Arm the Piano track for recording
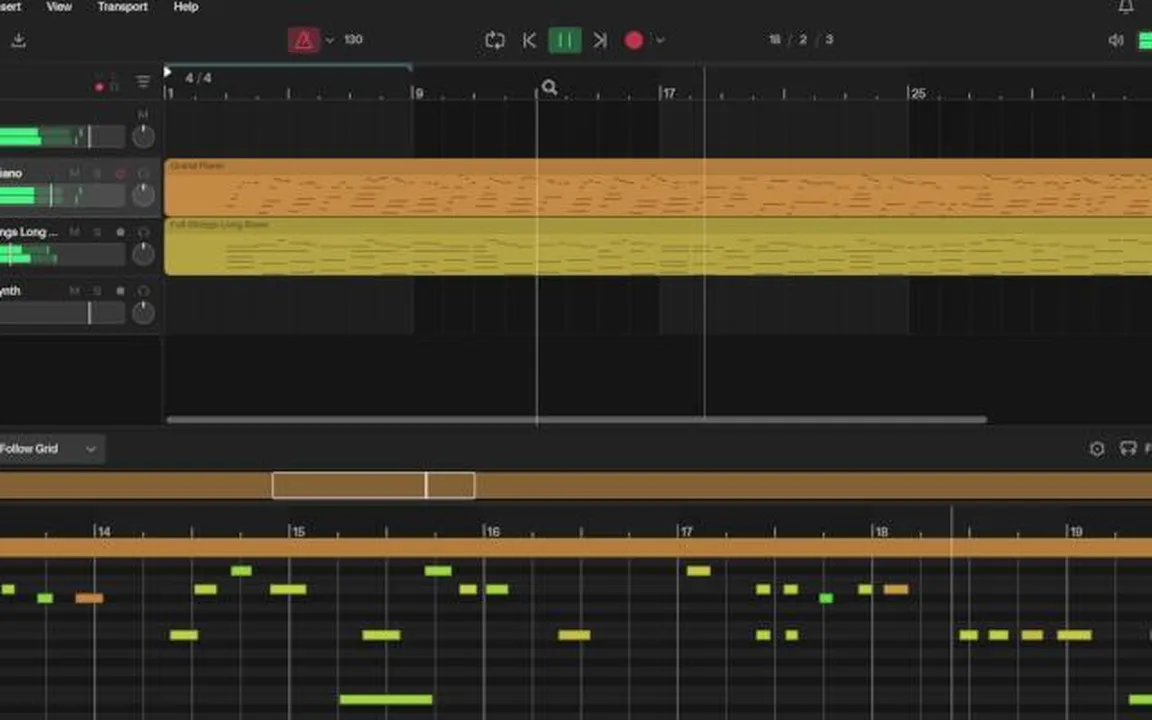This screenshot has width=1152, height=720. [x=120, y=173]
